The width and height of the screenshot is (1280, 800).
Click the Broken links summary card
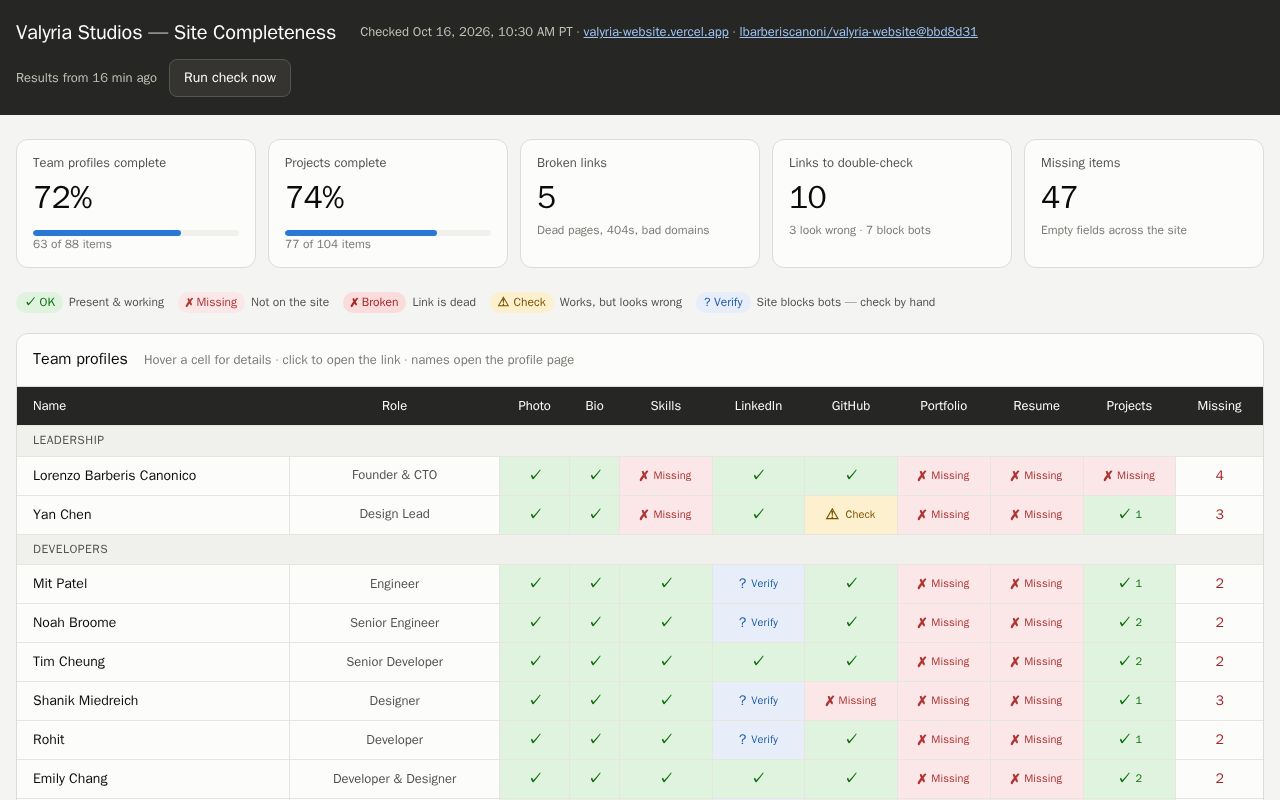pos(640,203)
